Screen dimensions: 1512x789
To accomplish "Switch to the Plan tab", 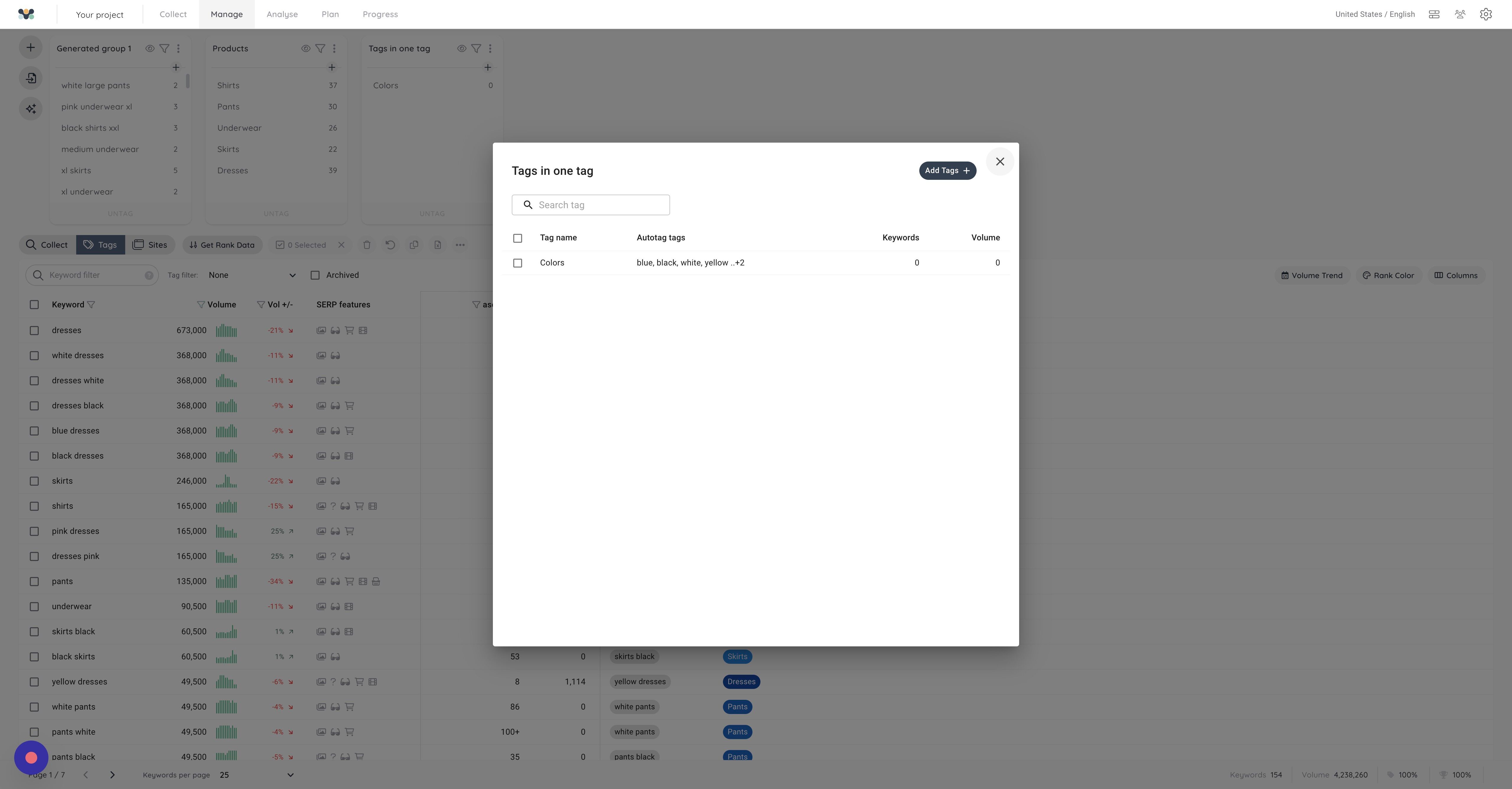I will pyautogui.click(x=330, y=14).
